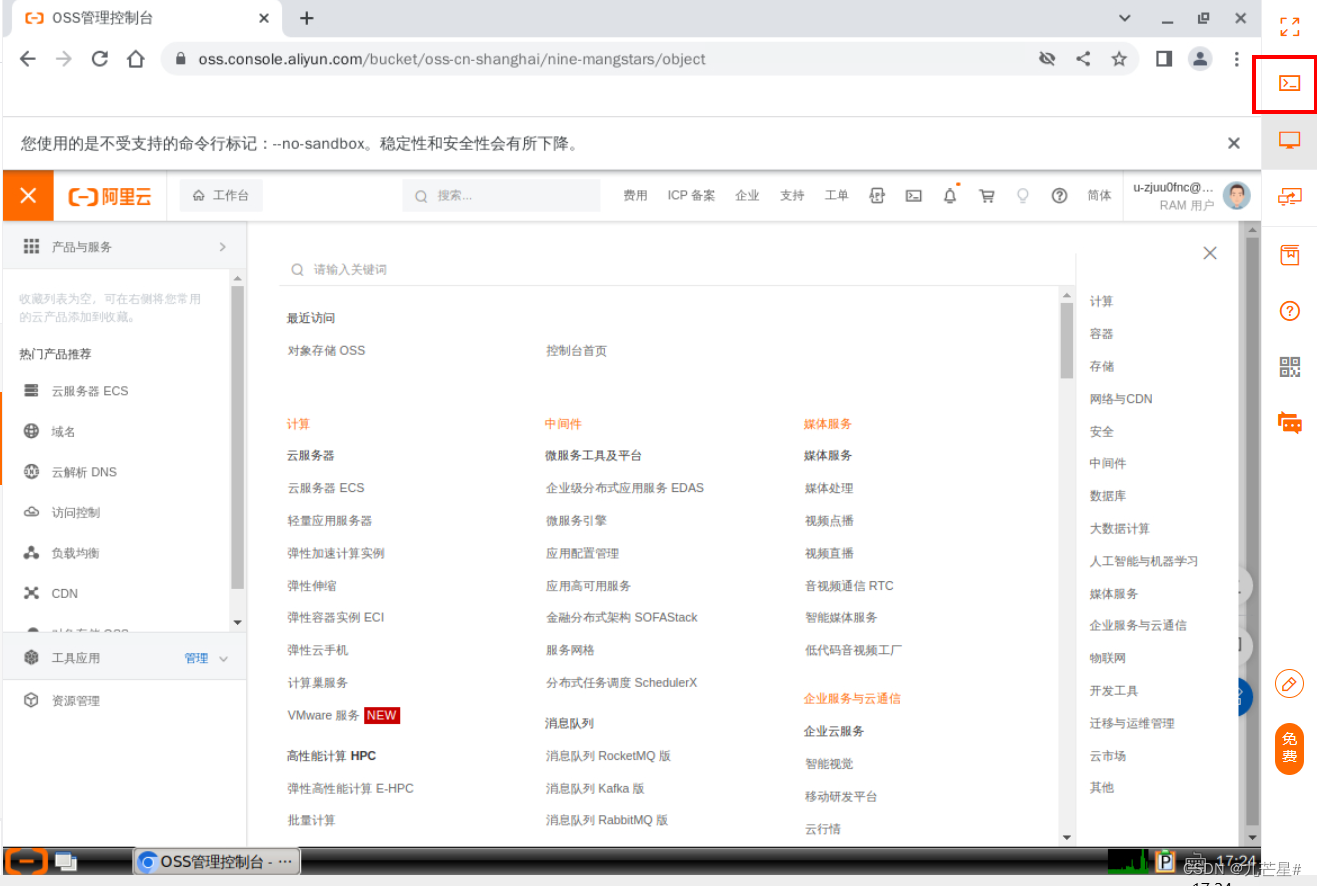The width and height of the screenshot is (1317, 886).
Task: Open the shopping cart icon
Action: click(986, 196)
